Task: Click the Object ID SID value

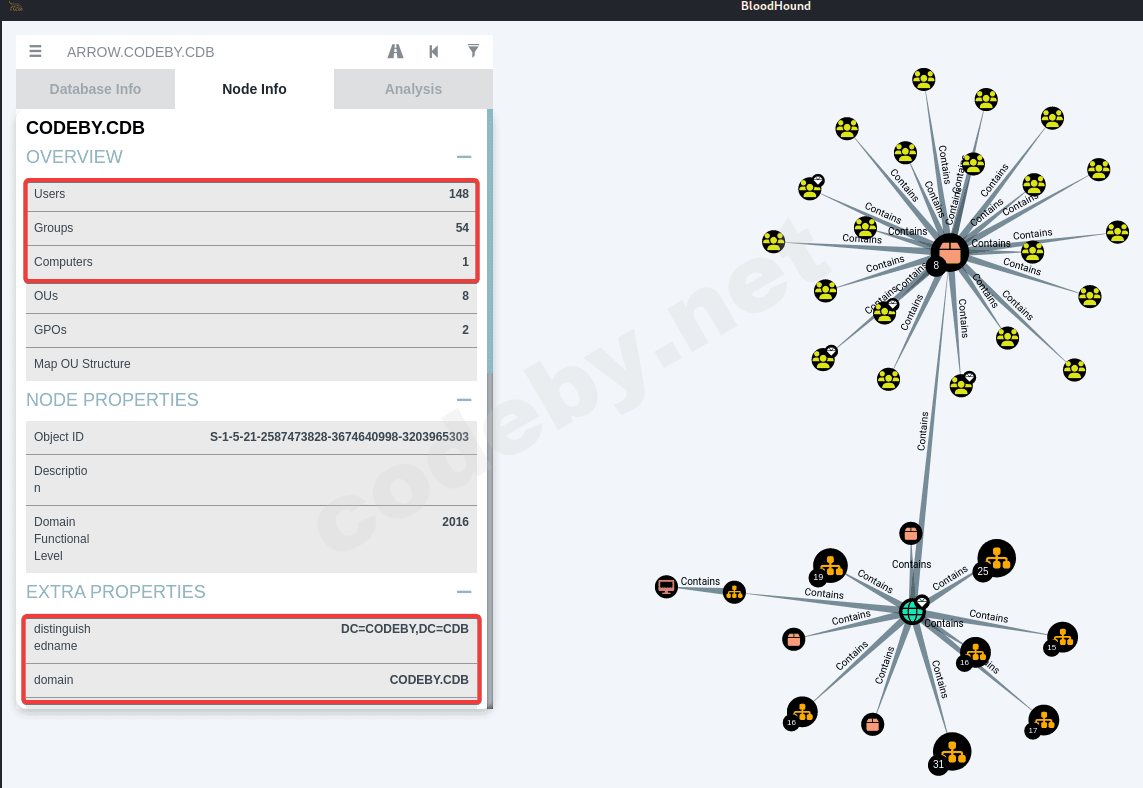Action: click(339, 437)
